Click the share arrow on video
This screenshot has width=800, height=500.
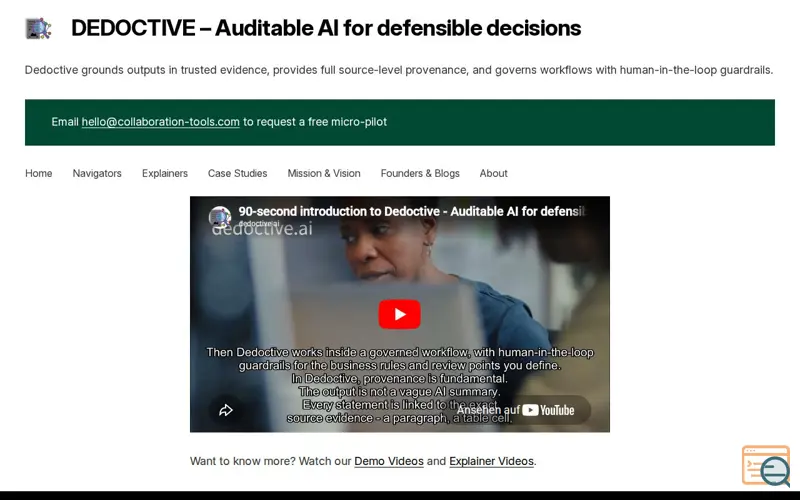coord(226,410)
